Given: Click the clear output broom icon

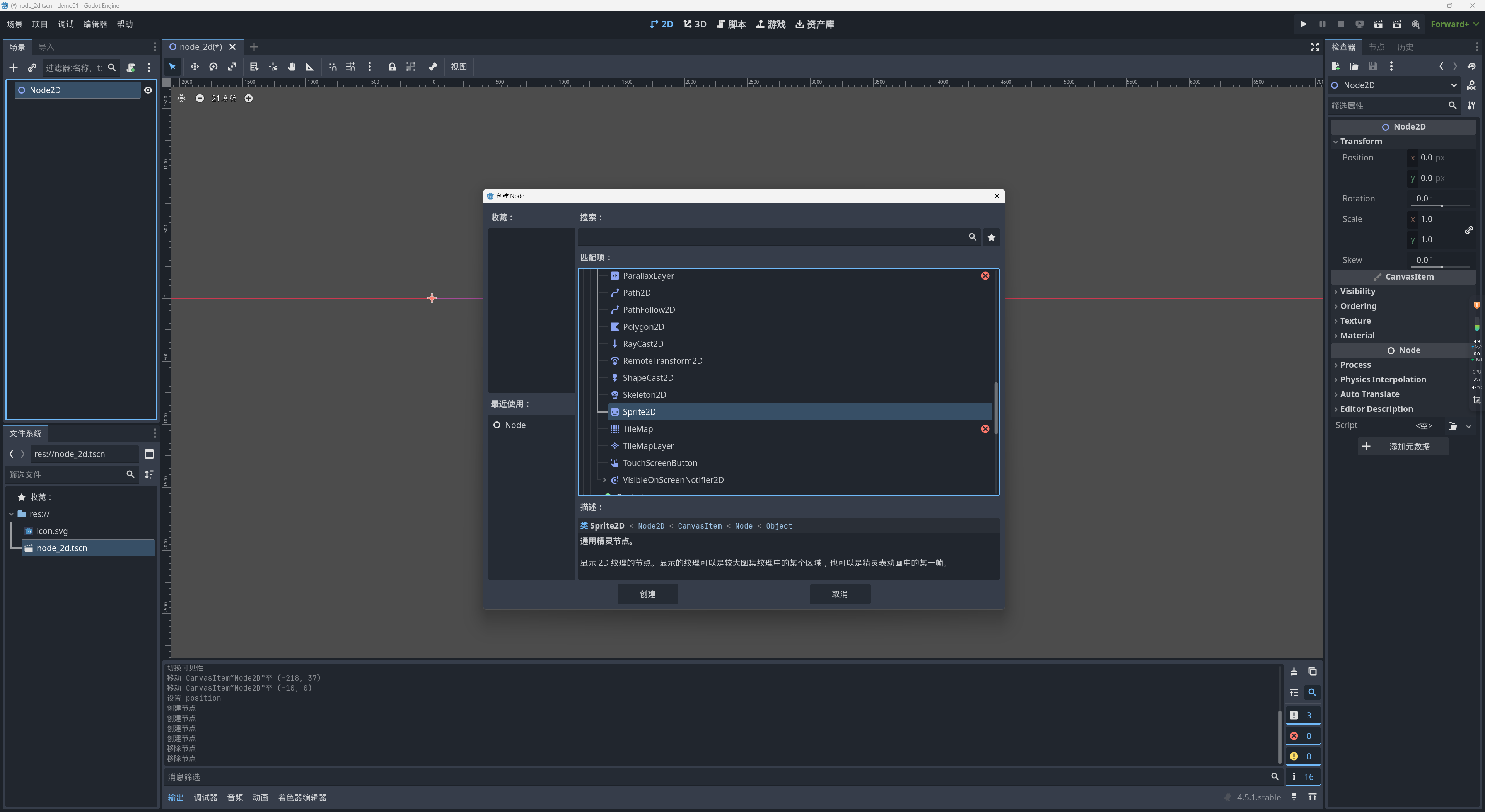Looking at the screenshot, I should pos(1294,672).
